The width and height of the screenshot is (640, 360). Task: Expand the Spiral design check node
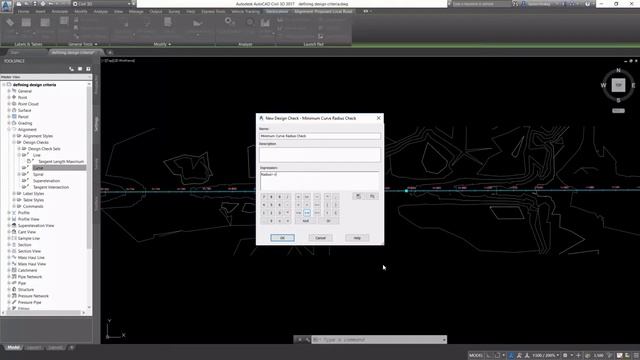[x=19, y=174]
